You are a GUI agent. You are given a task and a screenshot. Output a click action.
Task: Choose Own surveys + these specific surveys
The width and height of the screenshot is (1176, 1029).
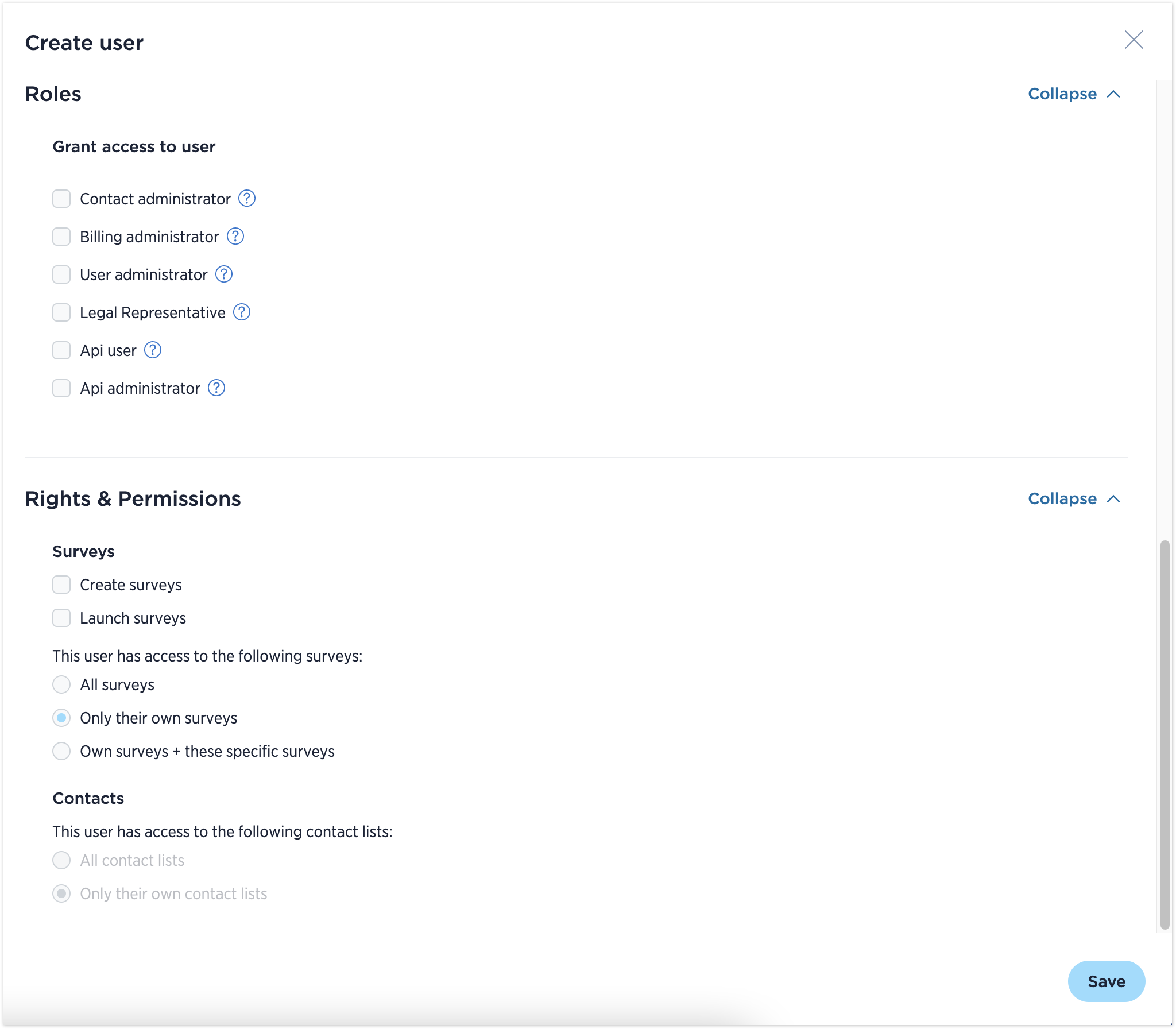pos(61,751)
